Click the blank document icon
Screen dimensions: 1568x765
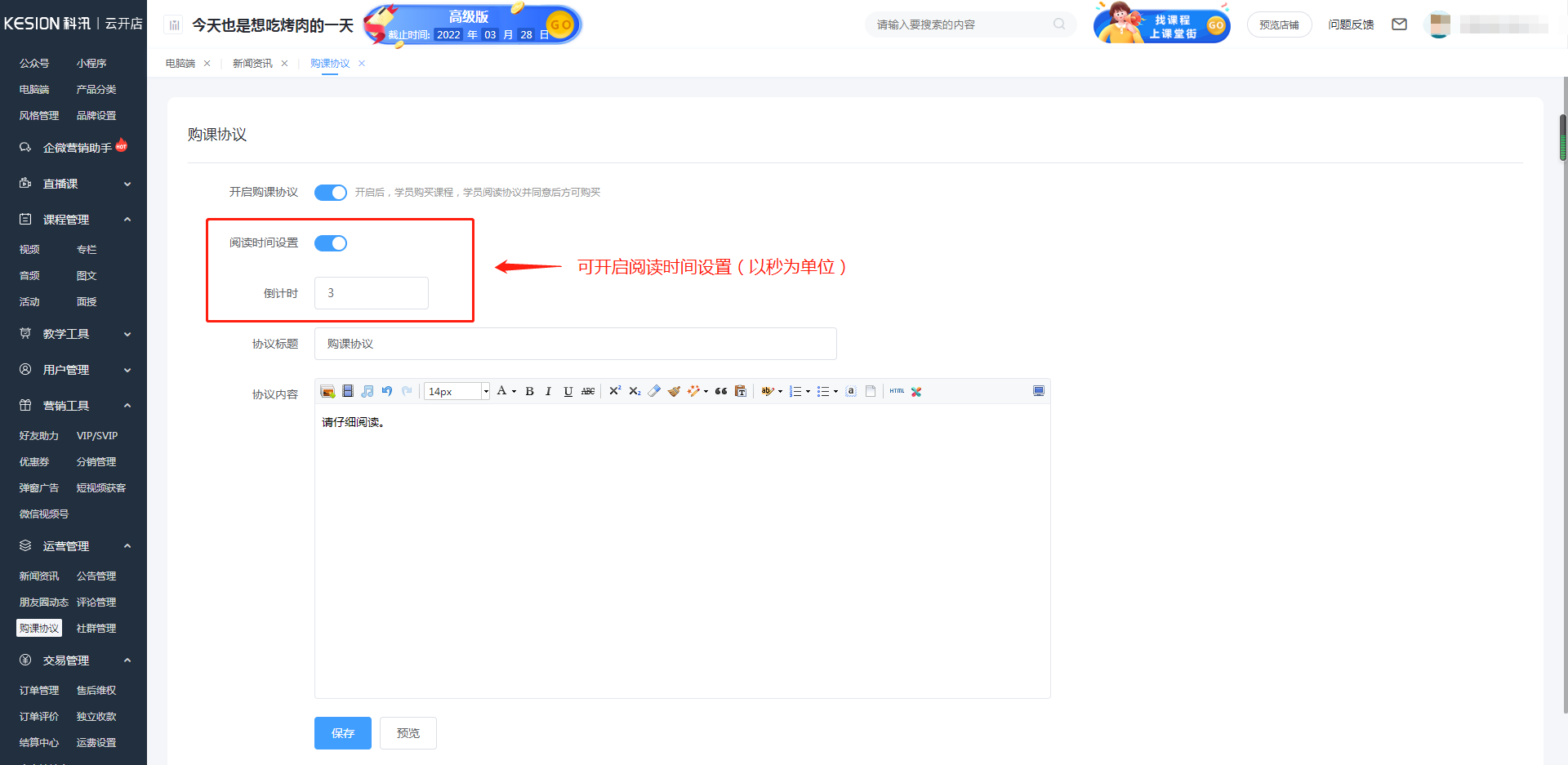tap(871, 391)
